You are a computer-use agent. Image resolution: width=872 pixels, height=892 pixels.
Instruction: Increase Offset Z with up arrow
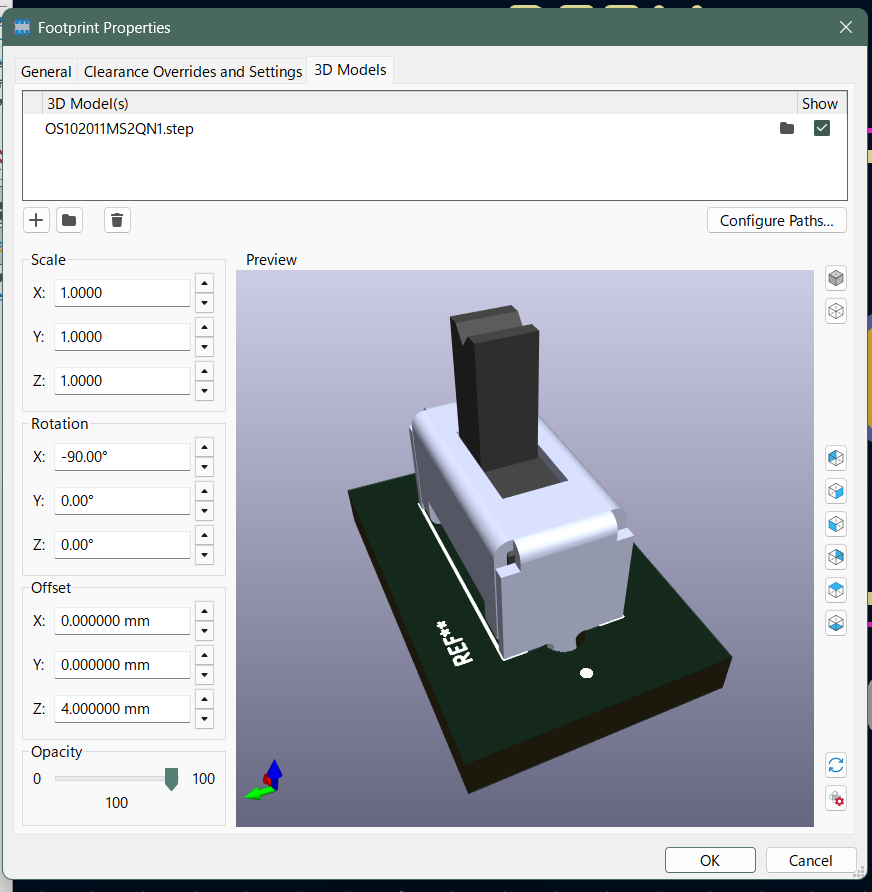pos(204,700)
